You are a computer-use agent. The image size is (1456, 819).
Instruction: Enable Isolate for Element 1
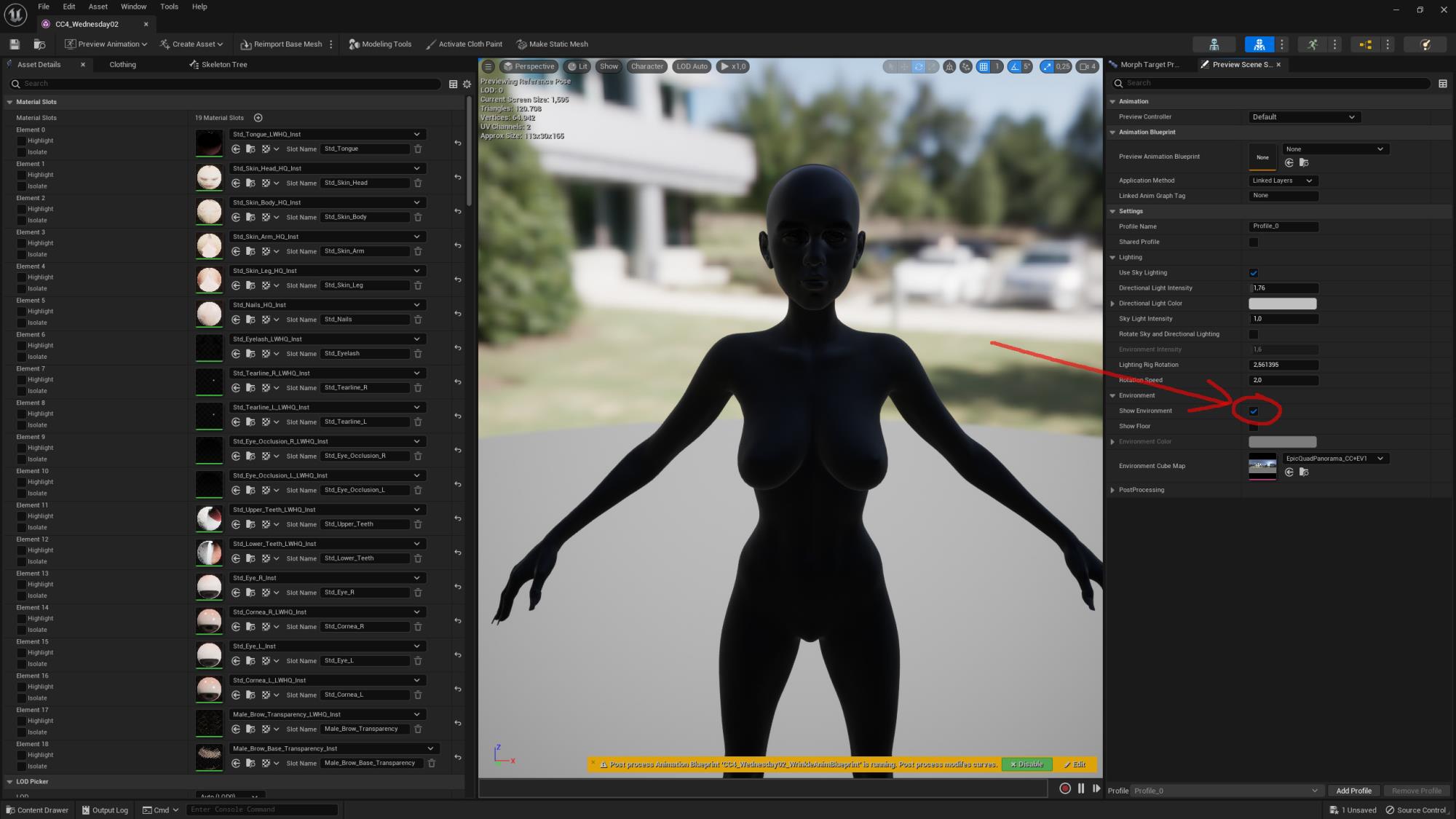(x=22, y=186)
